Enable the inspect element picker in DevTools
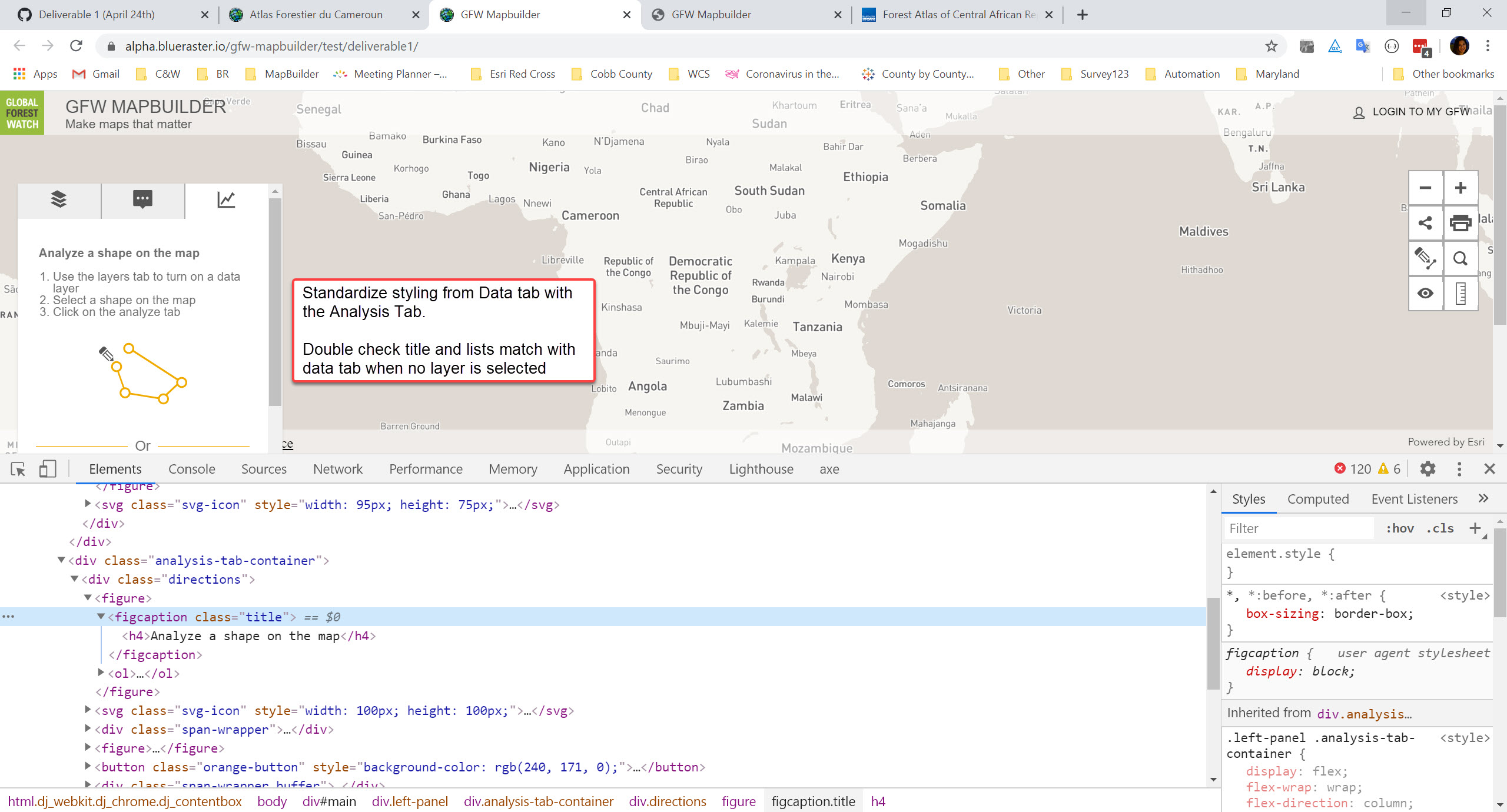The width and height of the screenshot is (1507, 812). [x=18, y=469]
